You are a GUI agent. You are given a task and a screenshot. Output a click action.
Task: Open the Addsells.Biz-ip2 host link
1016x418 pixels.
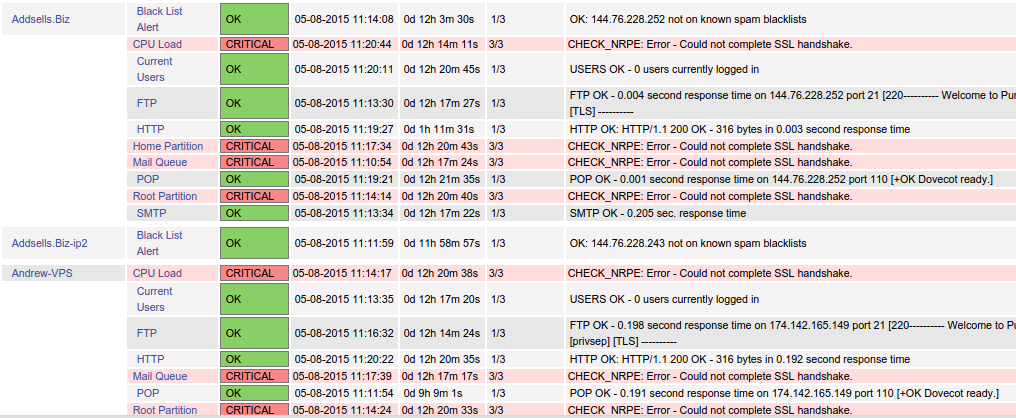tap(48, 243)
